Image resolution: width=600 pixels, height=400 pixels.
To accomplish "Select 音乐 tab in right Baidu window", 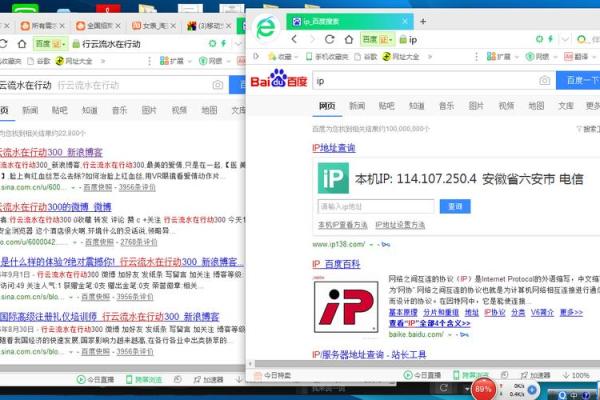I will [x=446, y=106].
